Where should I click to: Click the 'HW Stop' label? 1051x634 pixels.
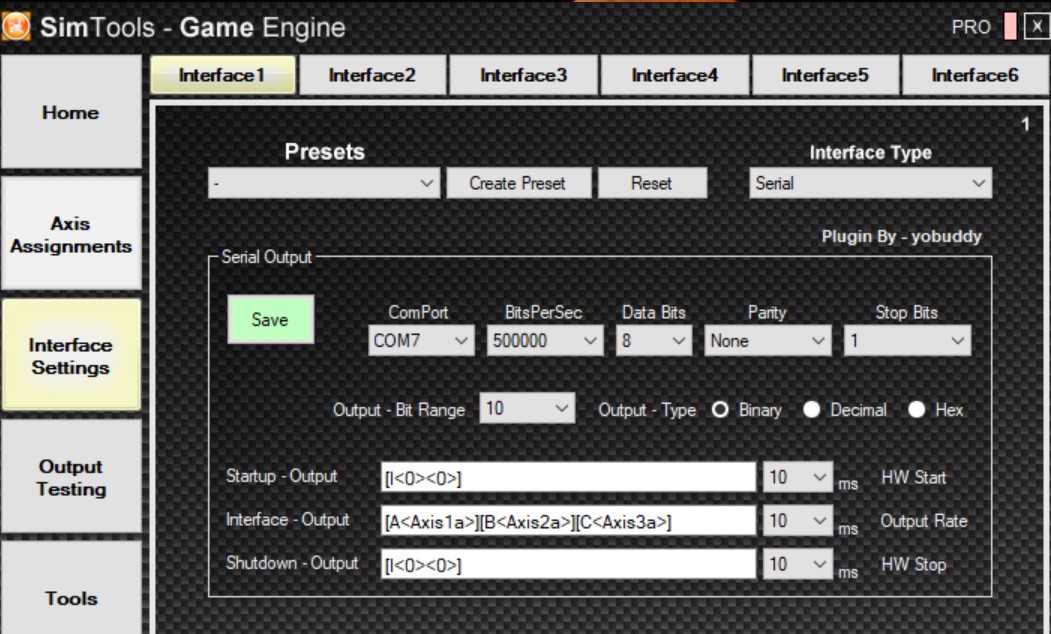click(914, 565)
